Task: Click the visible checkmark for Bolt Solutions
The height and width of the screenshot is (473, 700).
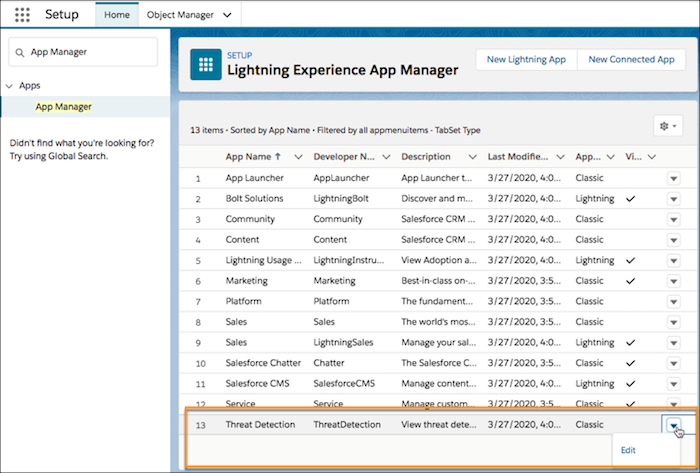Action: [x=630, y=199]
